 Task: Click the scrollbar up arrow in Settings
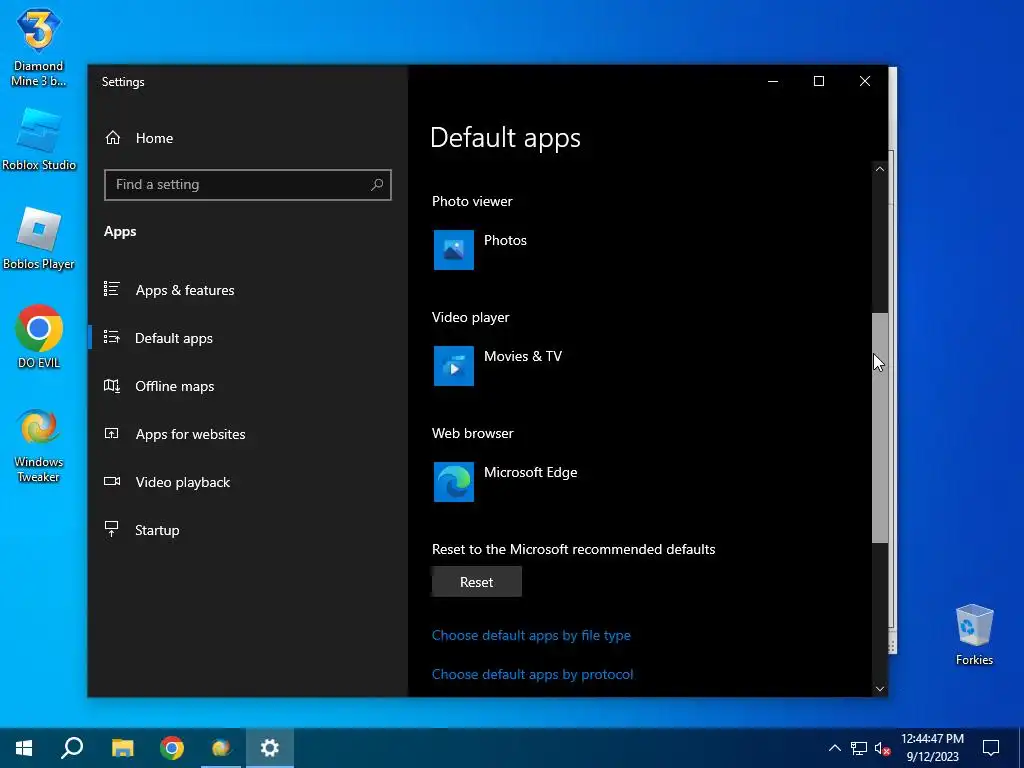(880, 169)
